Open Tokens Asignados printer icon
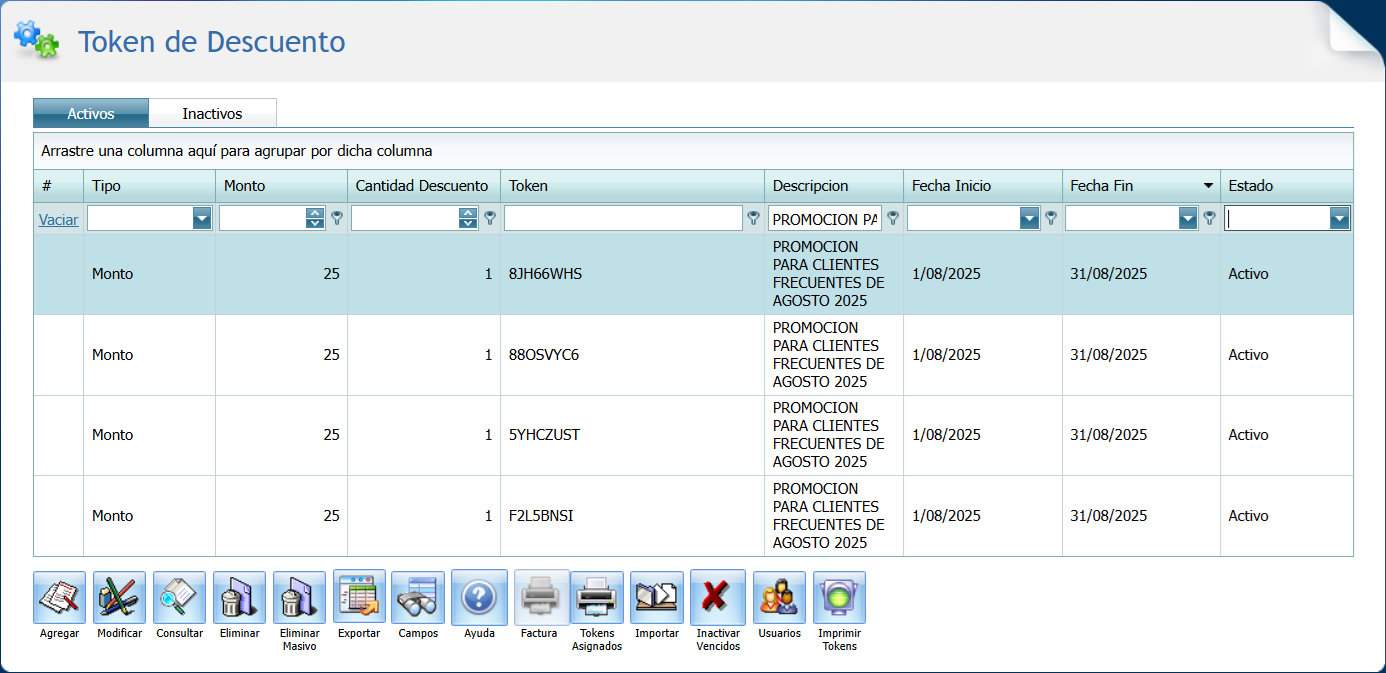Screen dimensions: 1386x673 (x=597, y=598)
